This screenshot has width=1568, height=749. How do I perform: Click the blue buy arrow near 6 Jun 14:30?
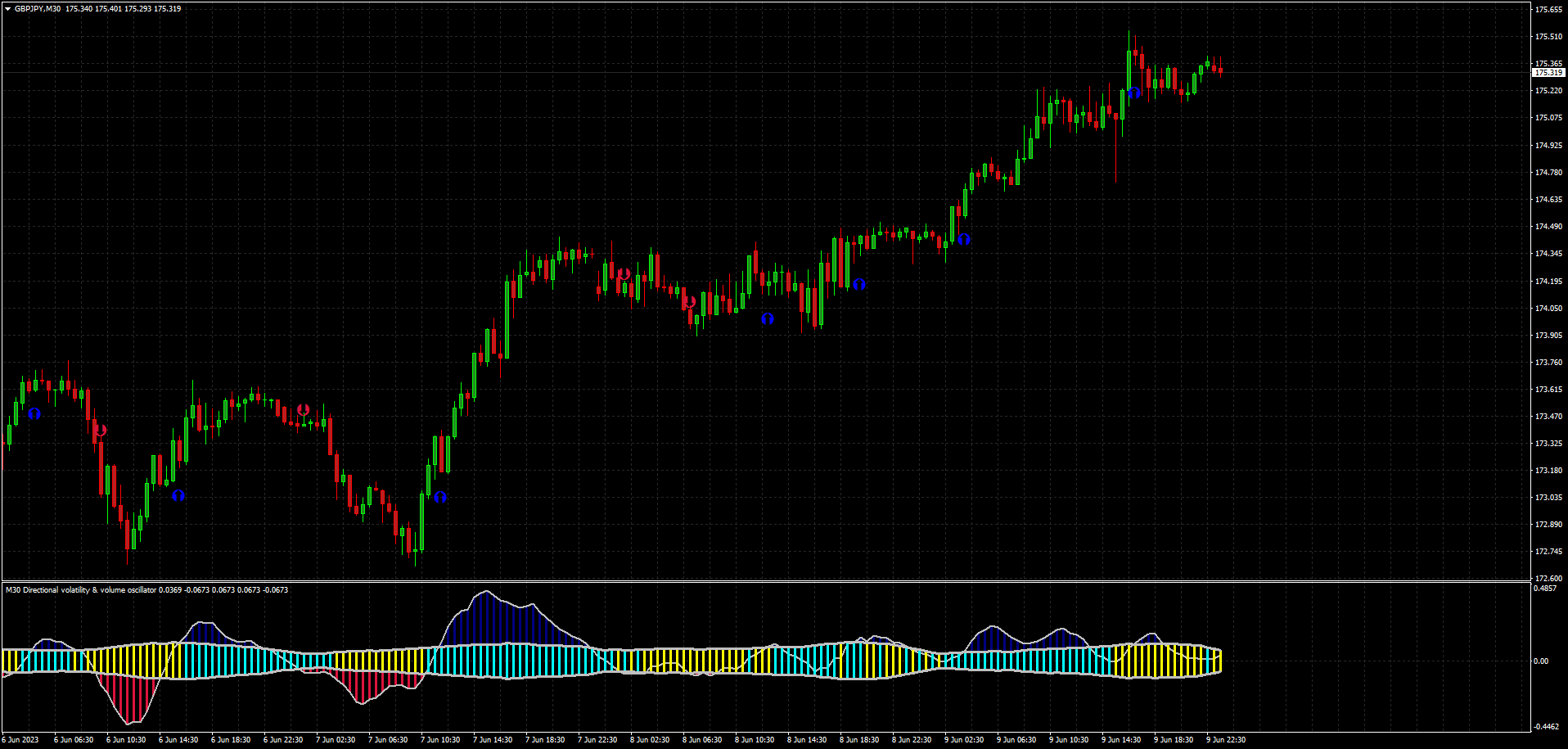tap(178, 495)
